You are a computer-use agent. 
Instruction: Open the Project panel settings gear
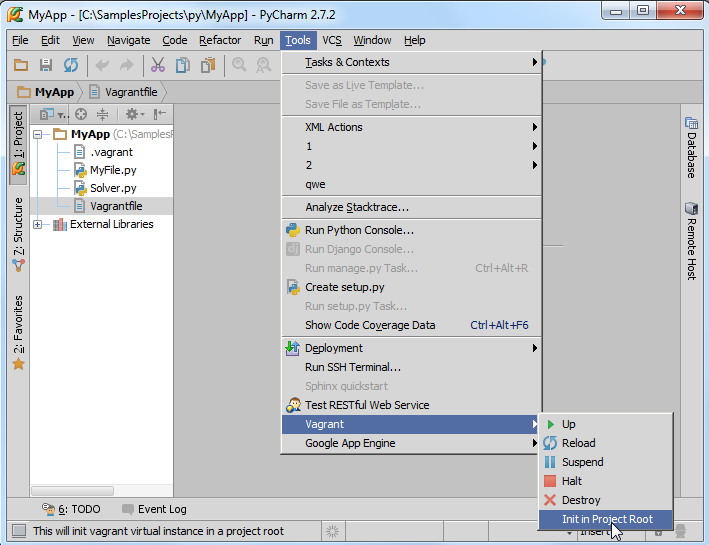click(134, 114)
